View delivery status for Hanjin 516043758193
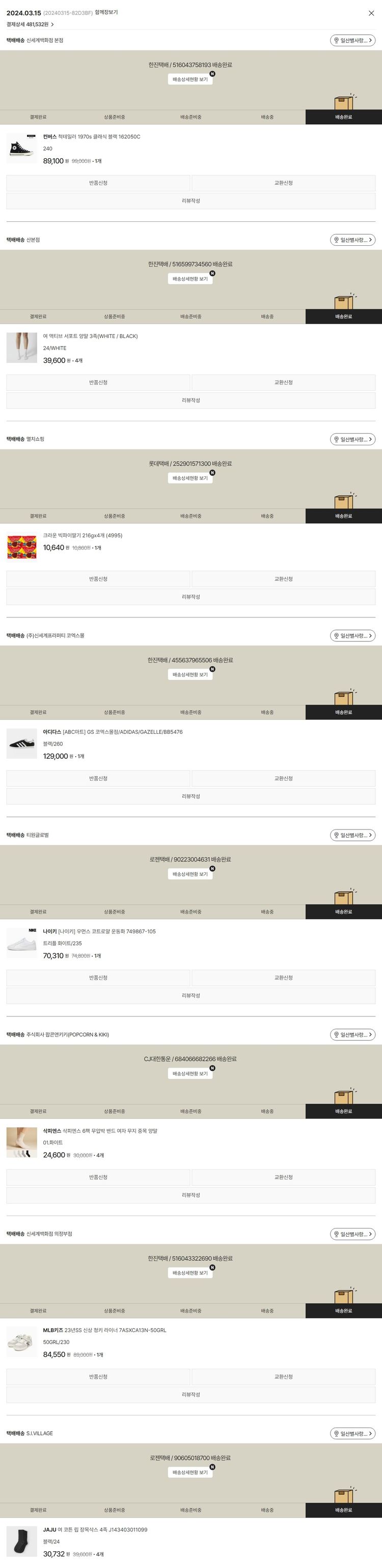Image resolution: width=382 pixels, height=1568 pixels. pyautogui.click(x=190, y=80)
